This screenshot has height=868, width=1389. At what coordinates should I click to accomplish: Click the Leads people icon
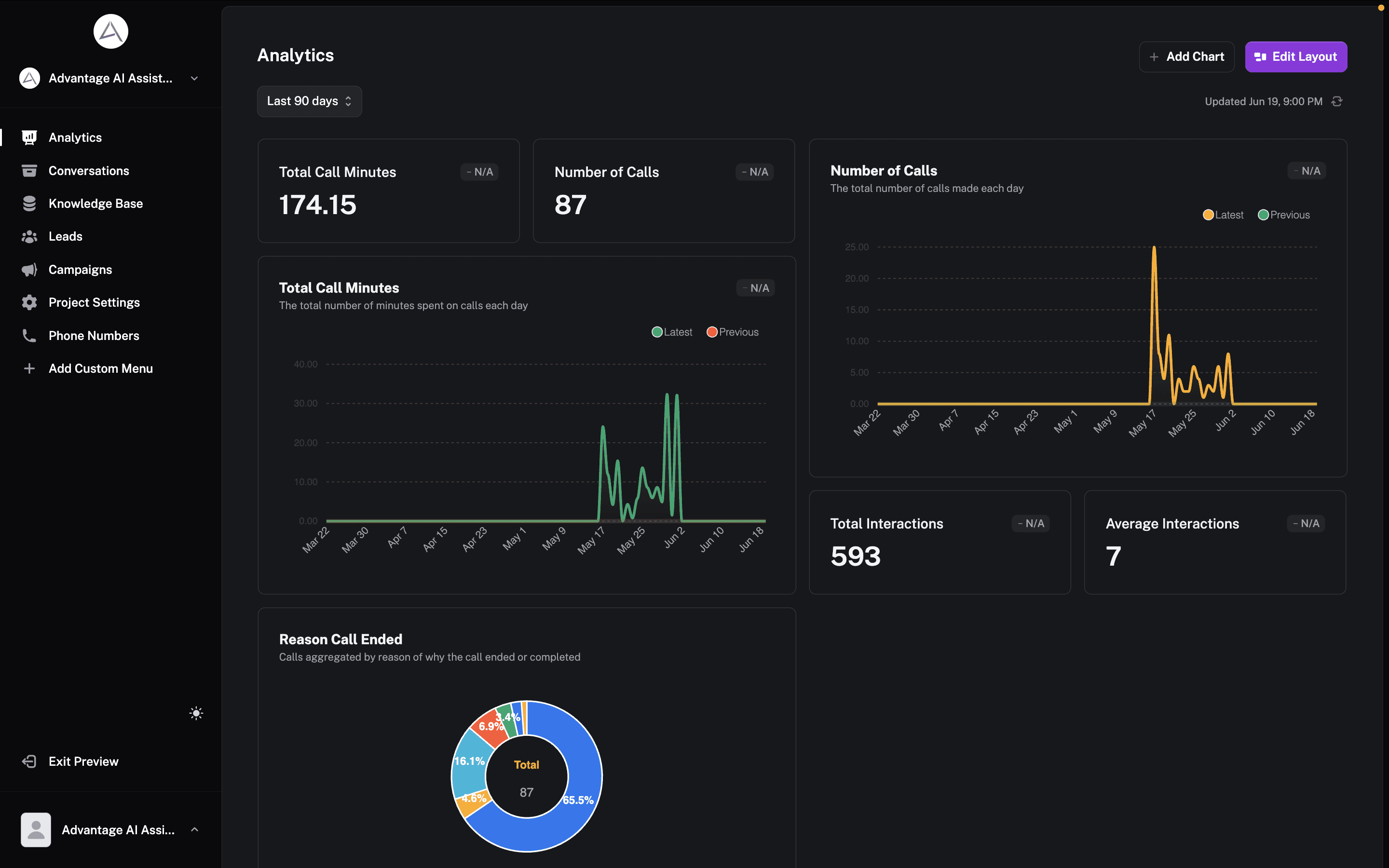coord(29,236)
